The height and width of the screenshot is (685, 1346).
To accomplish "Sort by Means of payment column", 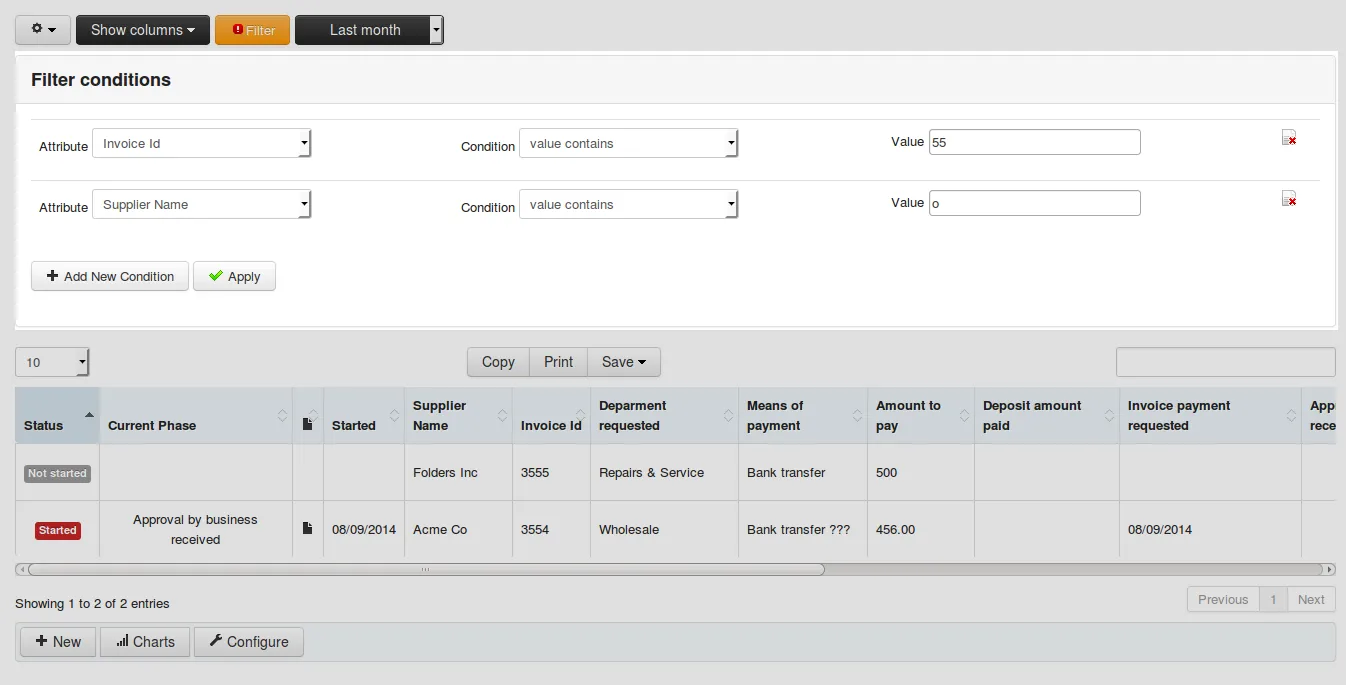I will click(x=803, y=416).
